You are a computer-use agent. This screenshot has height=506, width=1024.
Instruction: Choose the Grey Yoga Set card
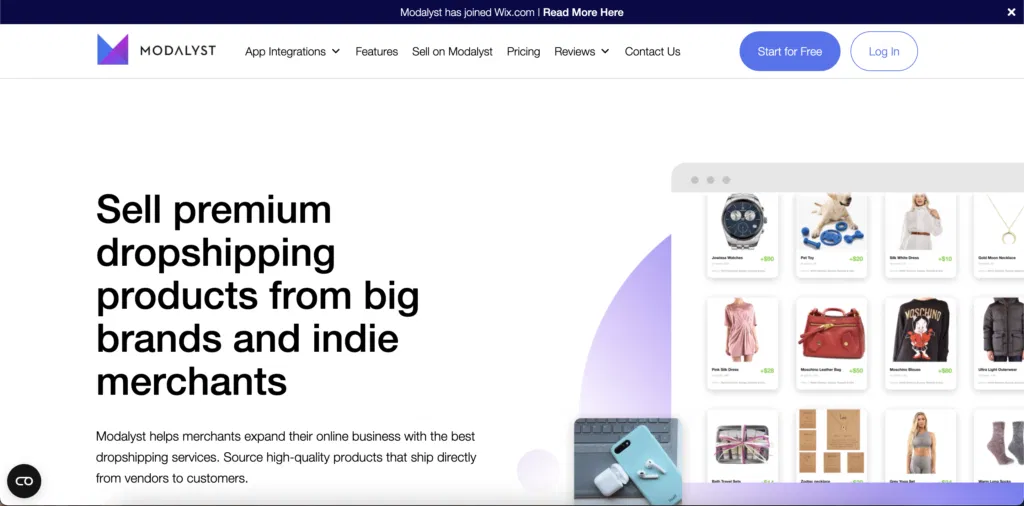pos(920,447)
